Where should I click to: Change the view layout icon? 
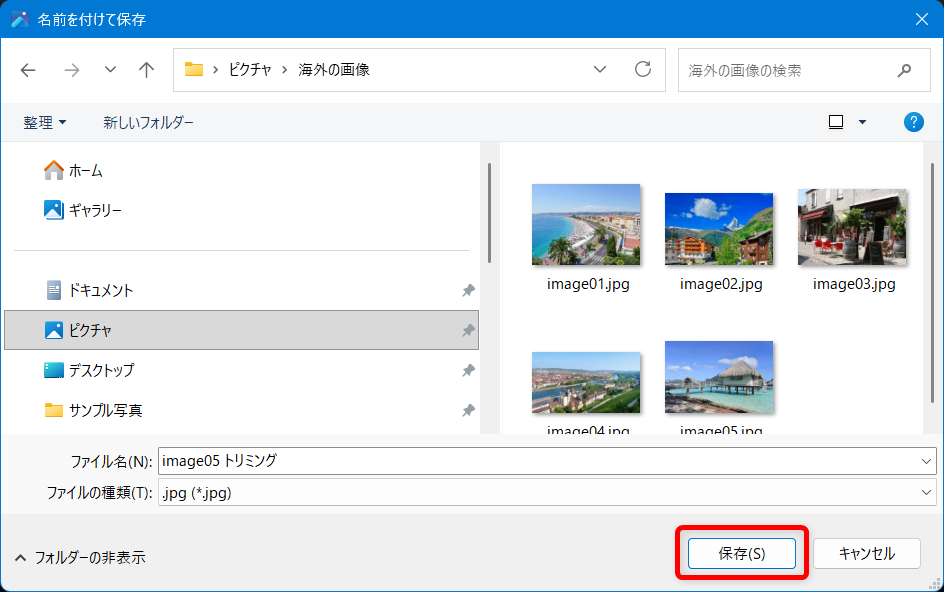pos(836,122)
